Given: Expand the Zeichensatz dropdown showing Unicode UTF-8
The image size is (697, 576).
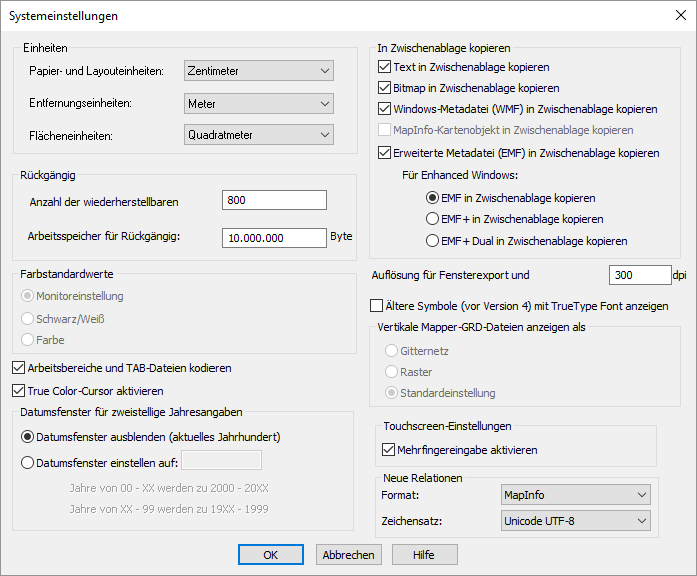Looking at the screenshot, I should tap(576, 521).
